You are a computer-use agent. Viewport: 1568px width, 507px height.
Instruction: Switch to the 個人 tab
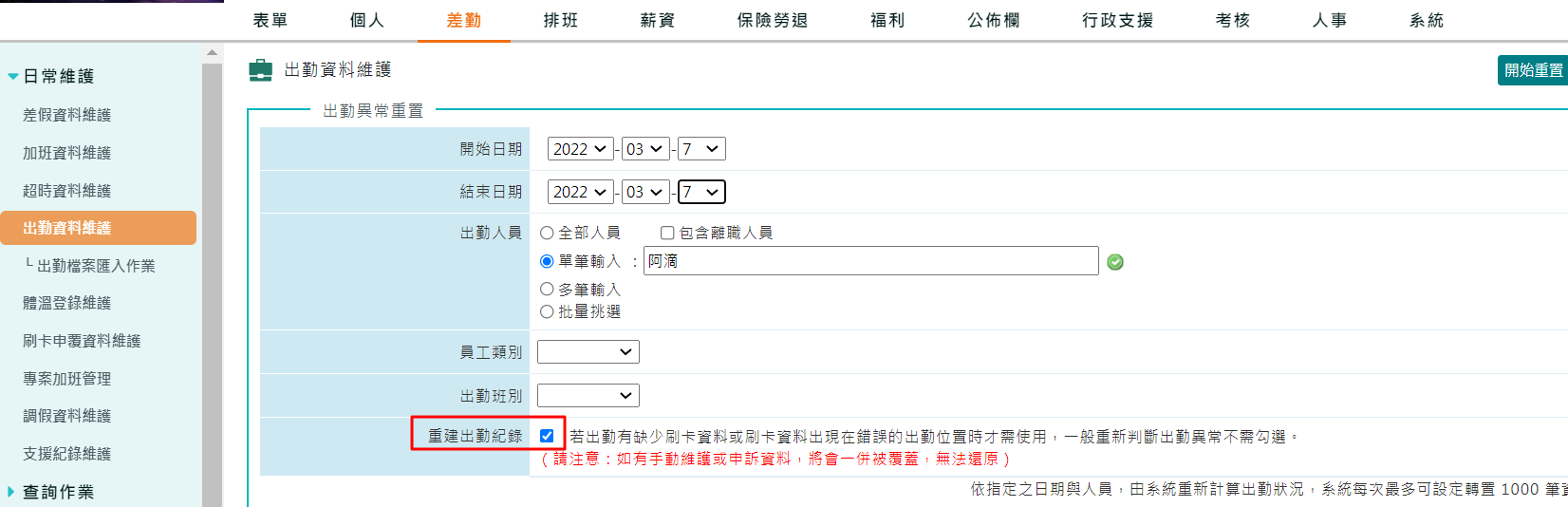point(367,20)
